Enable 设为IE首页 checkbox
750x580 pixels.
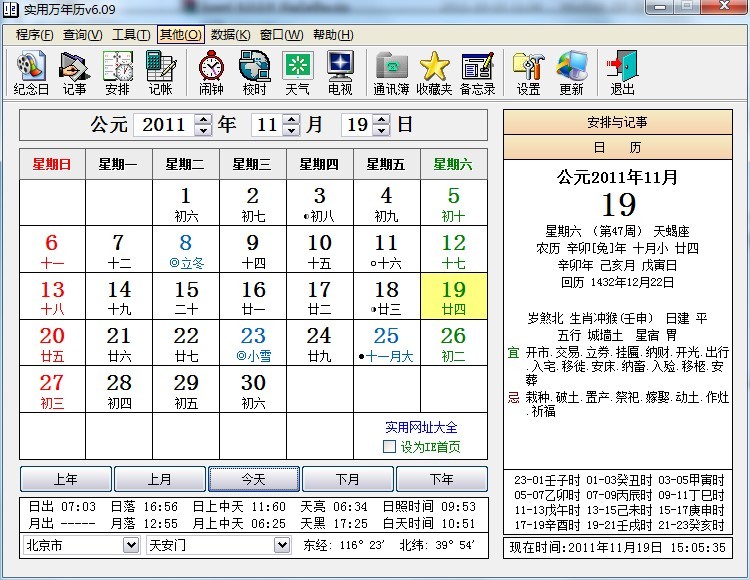pos(390,447)
